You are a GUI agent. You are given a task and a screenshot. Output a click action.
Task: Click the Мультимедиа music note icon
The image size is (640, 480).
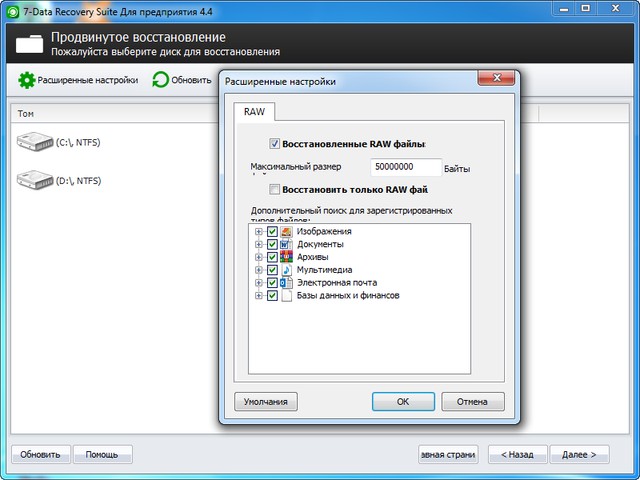click(x=286, y=270)
